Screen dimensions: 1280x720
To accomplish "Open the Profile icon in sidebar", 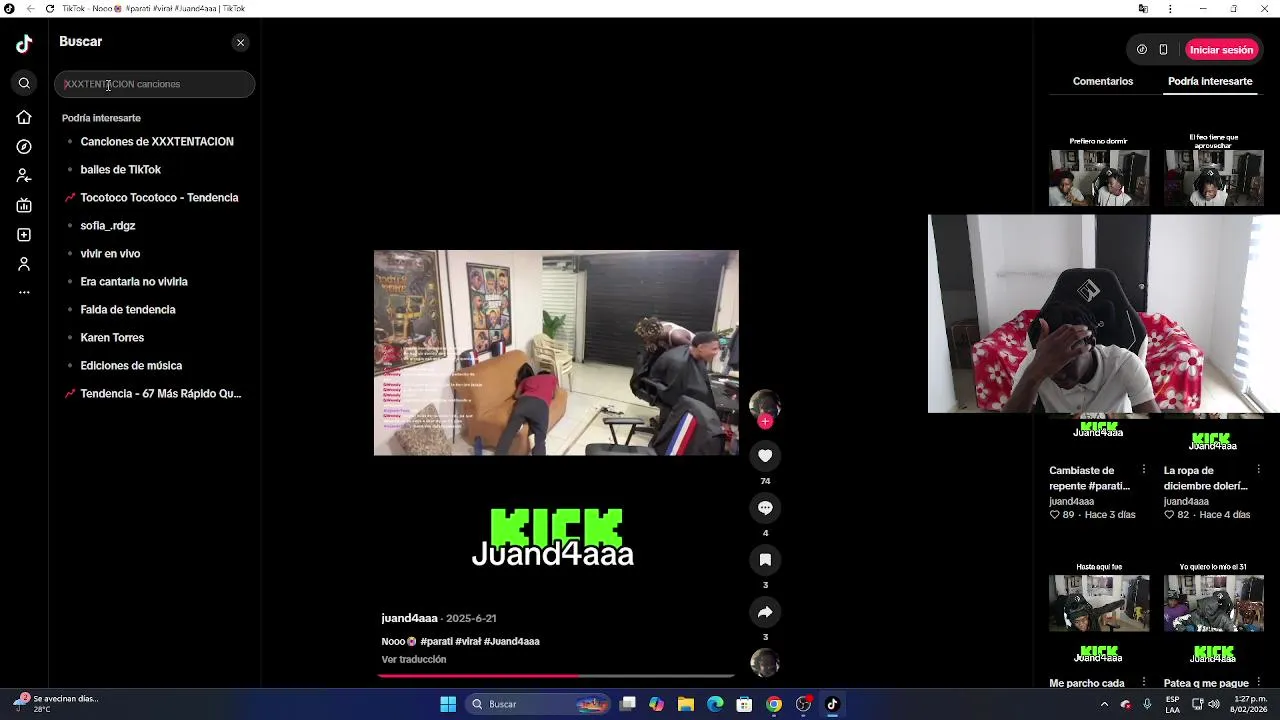I will 24,264.
